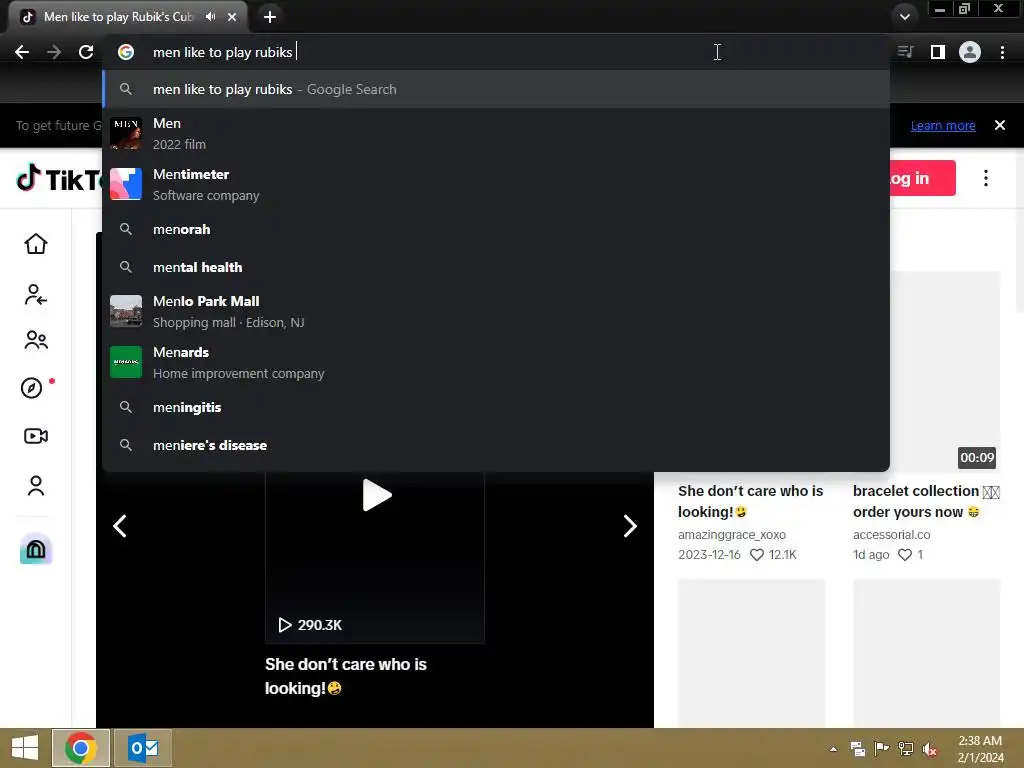Image resolution: width=1024 pixels, height=768 pixels.
Task: Click the heart icon showing 1 like
Action: (x=904, y=555)
